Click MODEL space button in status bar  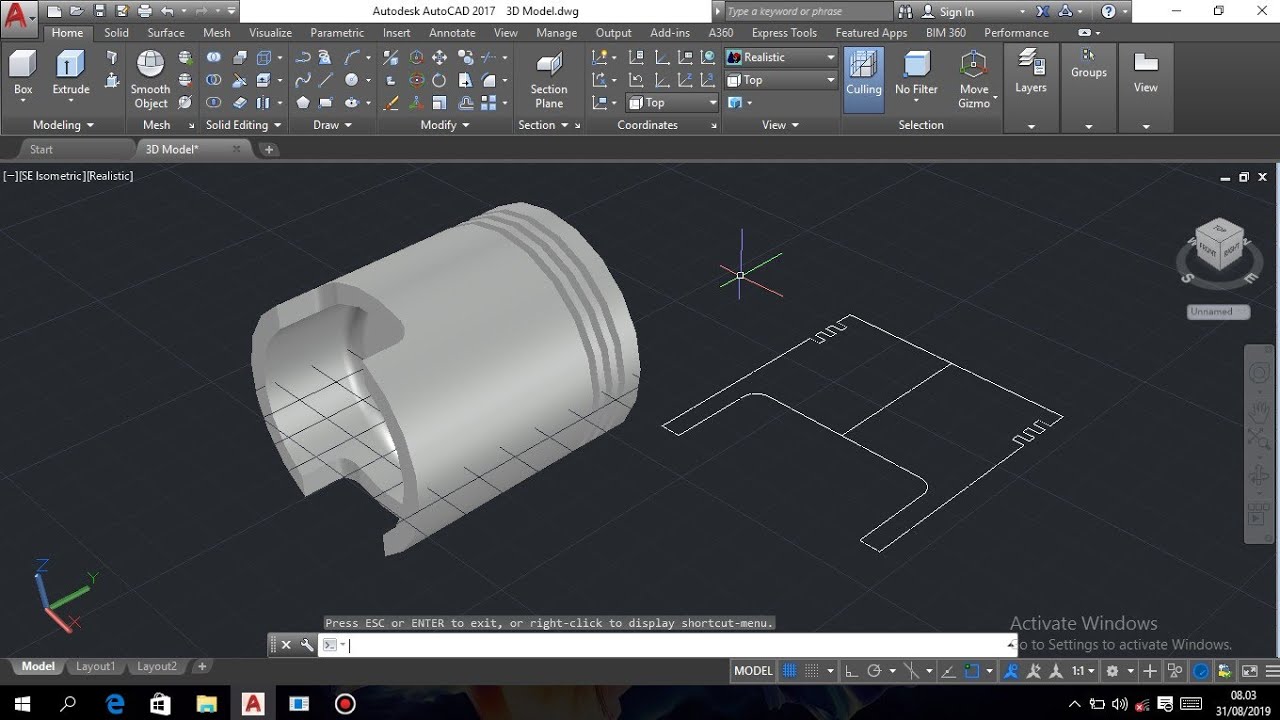[x=754, y=671]
